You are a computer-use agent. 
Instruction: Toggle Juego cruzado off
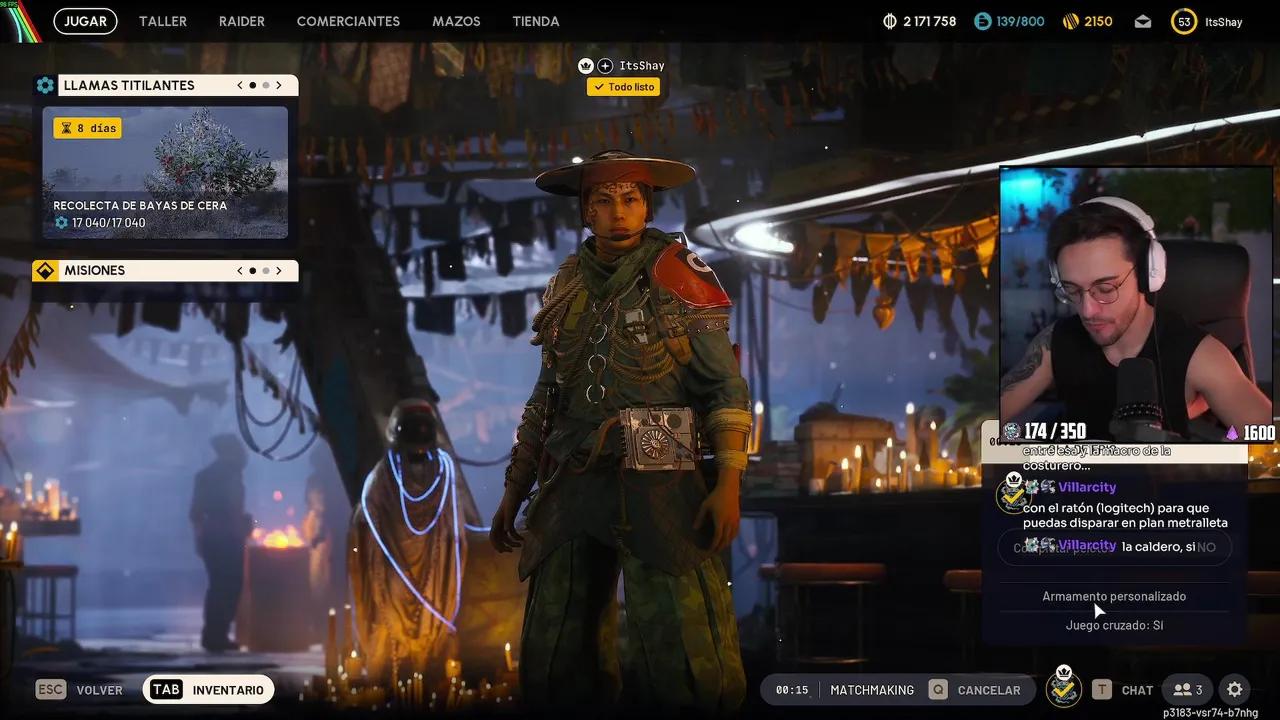(x=1116, y=624)
